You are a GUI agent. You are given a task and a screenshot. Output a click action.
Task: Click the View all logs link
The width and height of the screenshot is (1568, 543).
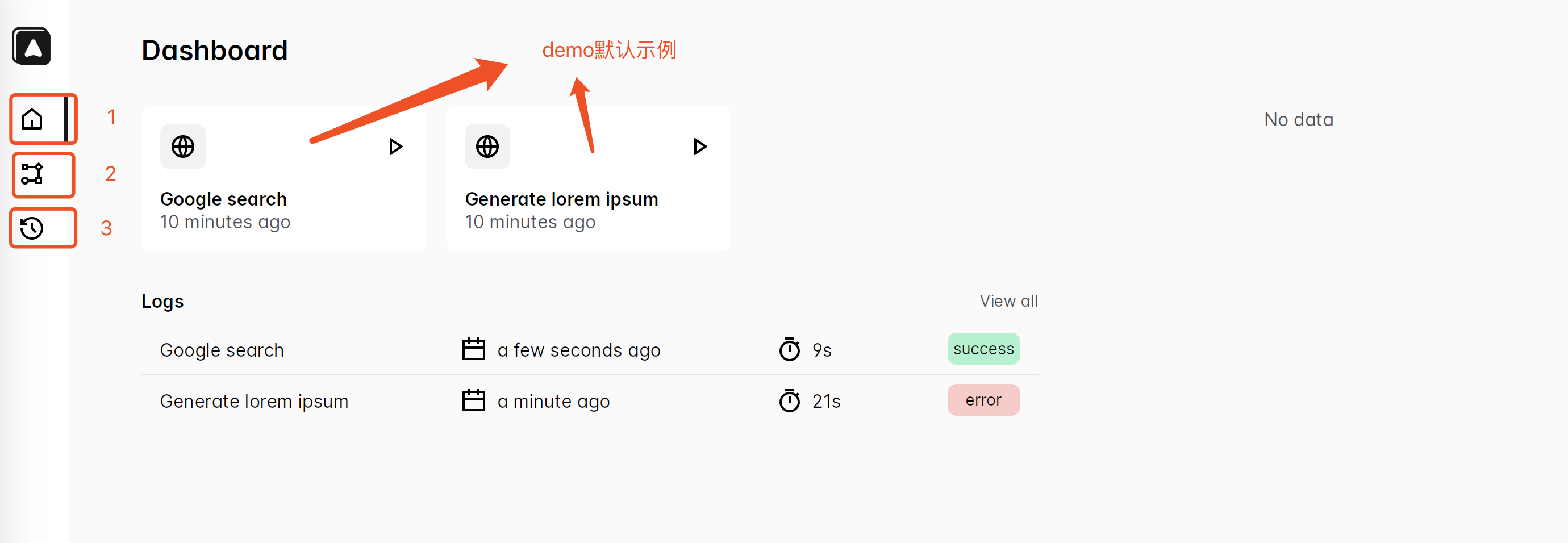[x=1008, y=300]
